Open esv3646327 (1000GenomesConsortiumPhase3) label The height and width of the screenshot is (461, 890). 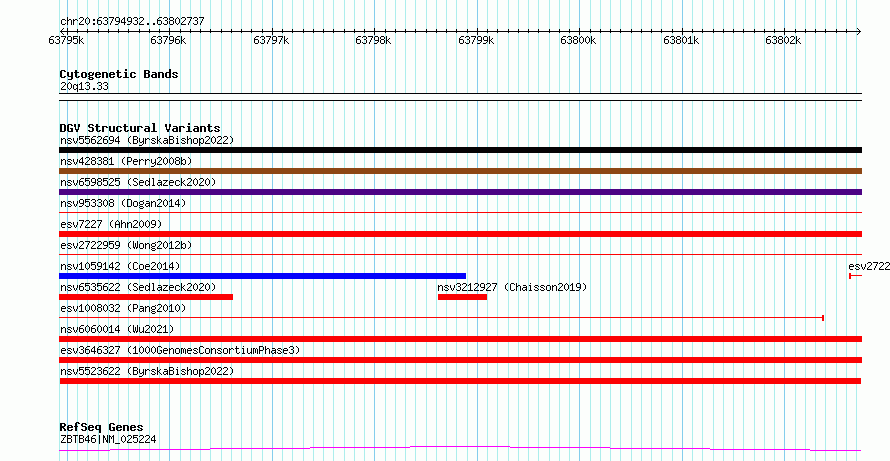pyautogui.click(x=180, y=350)
